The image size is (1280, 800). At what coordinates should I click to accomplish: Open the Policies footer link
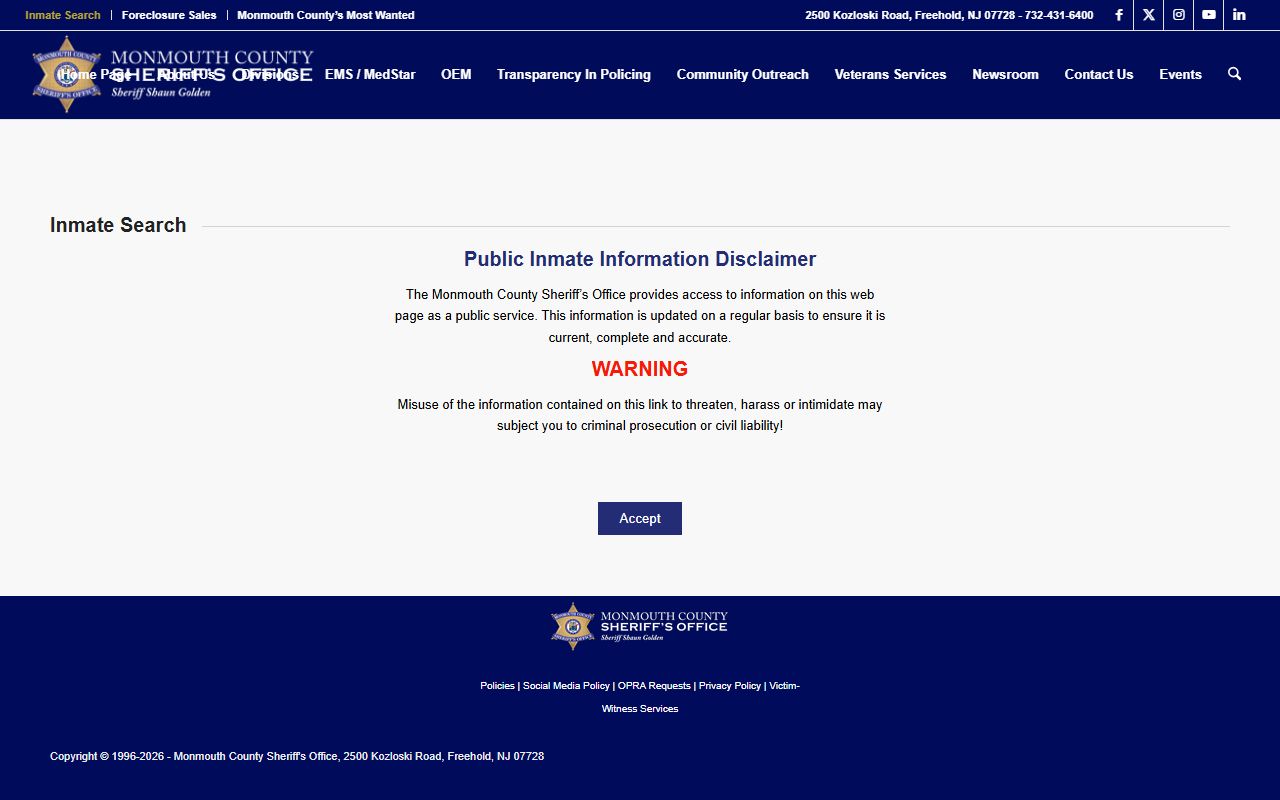[x=497, y=686]
